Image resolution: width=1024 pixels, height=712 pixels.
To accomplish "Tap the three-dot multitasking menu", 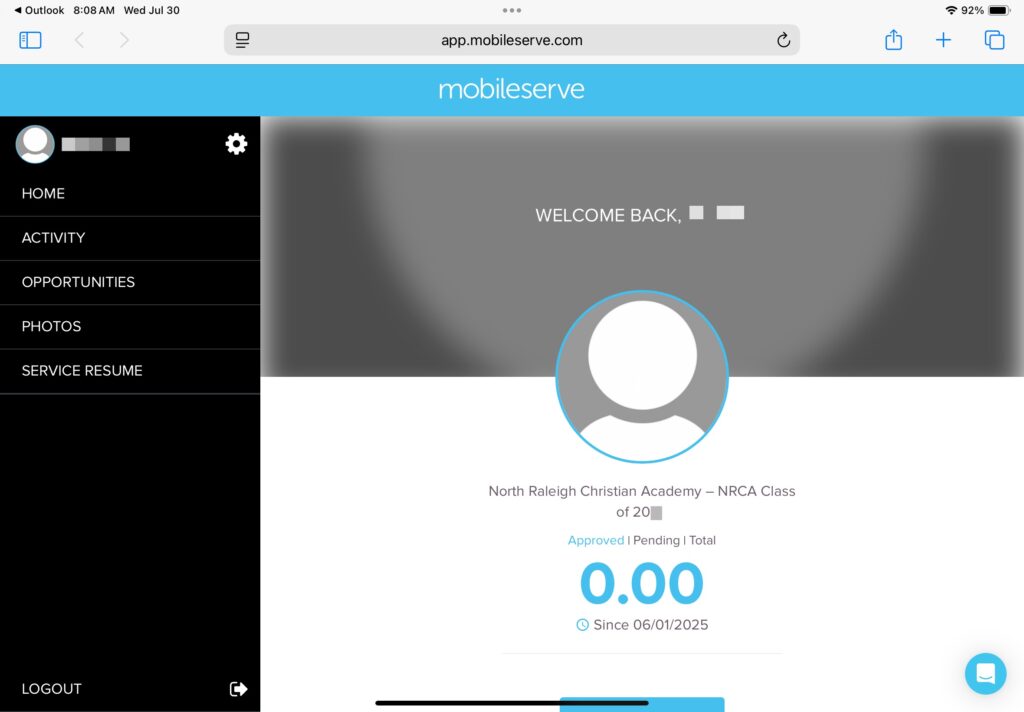I will 512,10.
